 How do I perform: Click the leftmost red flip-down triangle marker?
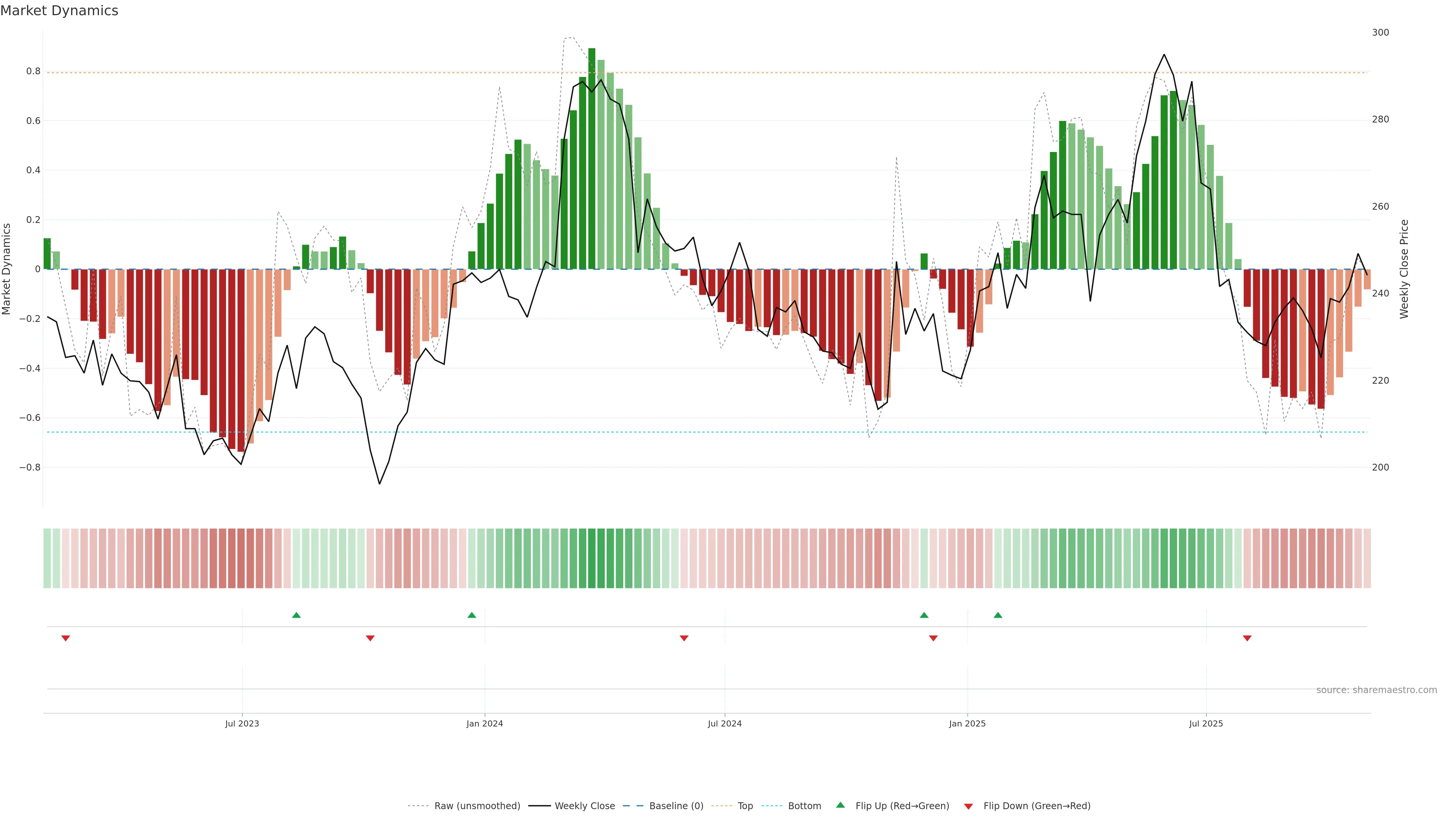[x=66, y=638]
